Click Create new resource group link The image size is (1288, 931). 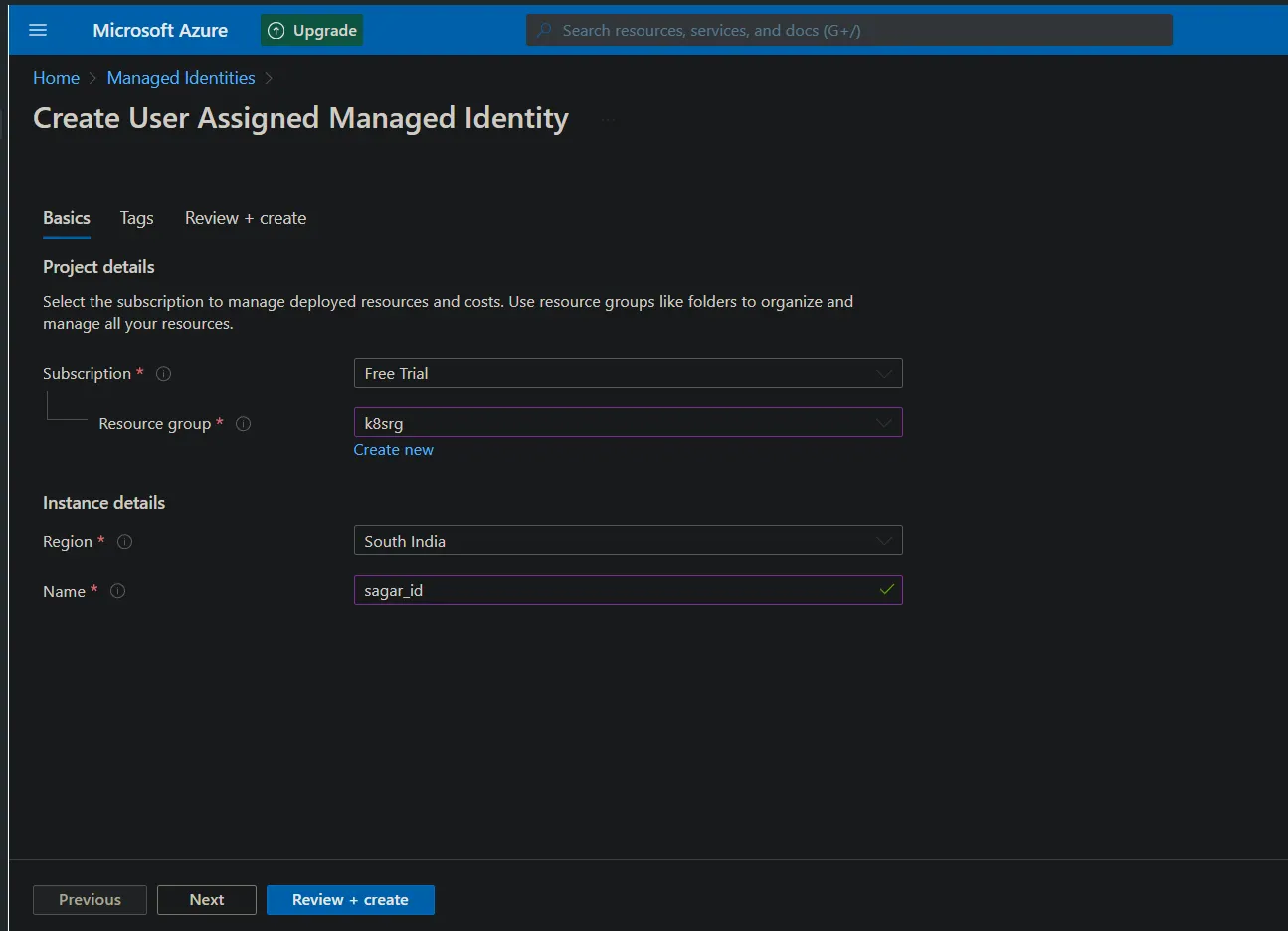[x=394, y=450]
